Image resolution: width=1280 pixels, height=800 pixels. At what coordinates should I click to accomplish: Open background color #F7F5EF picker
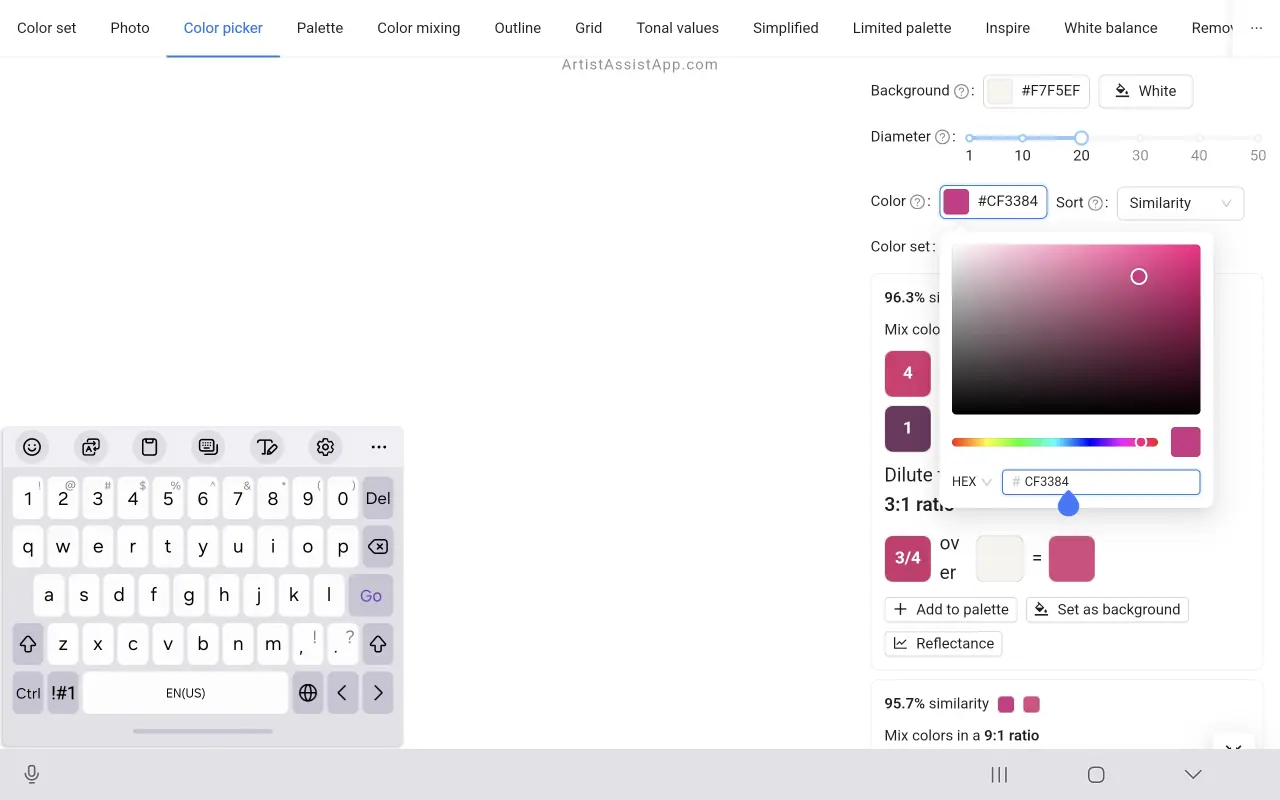click(1036, 91)
